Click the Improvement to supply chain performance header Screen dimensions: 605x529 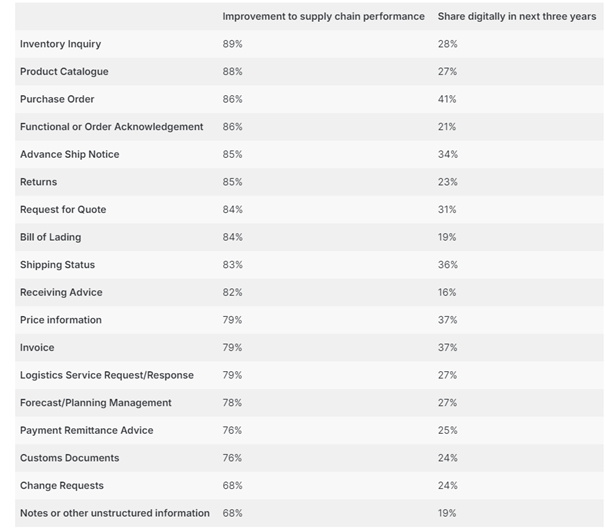click(322, 17)
